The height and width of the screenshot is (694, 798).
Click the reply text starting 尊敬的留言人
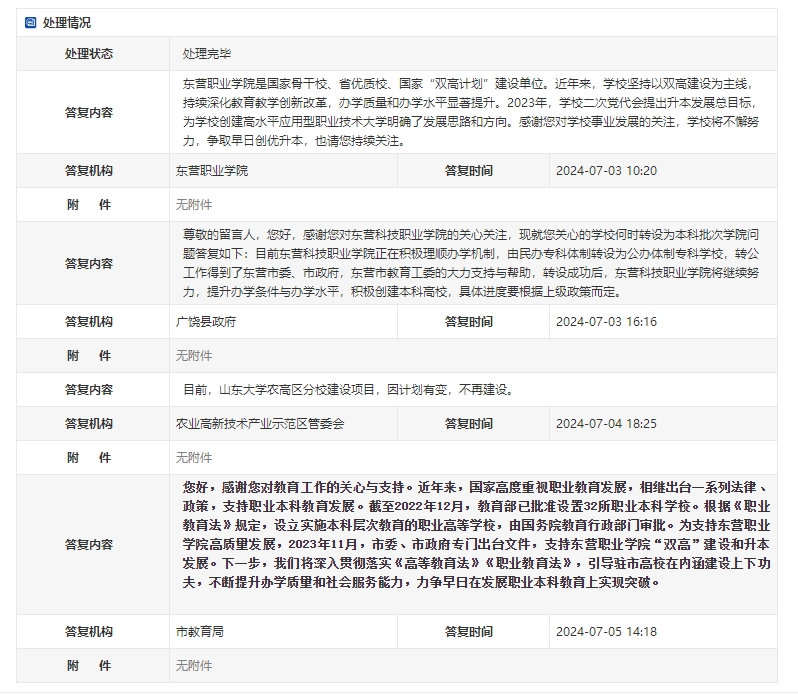[x=471, y=263]
